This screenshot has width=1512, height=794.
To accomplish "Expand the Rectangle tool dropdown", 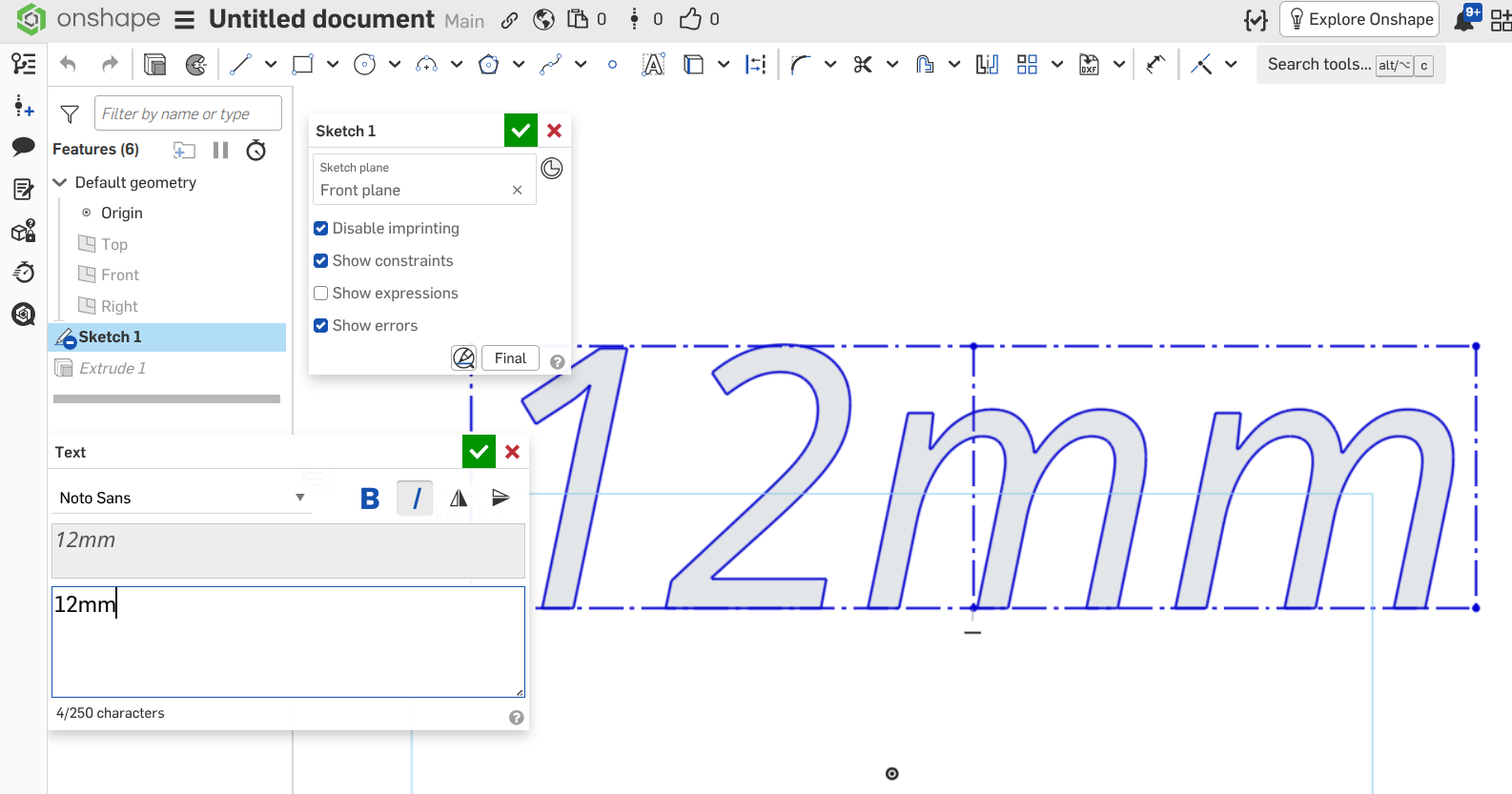I will click(333, 64).
